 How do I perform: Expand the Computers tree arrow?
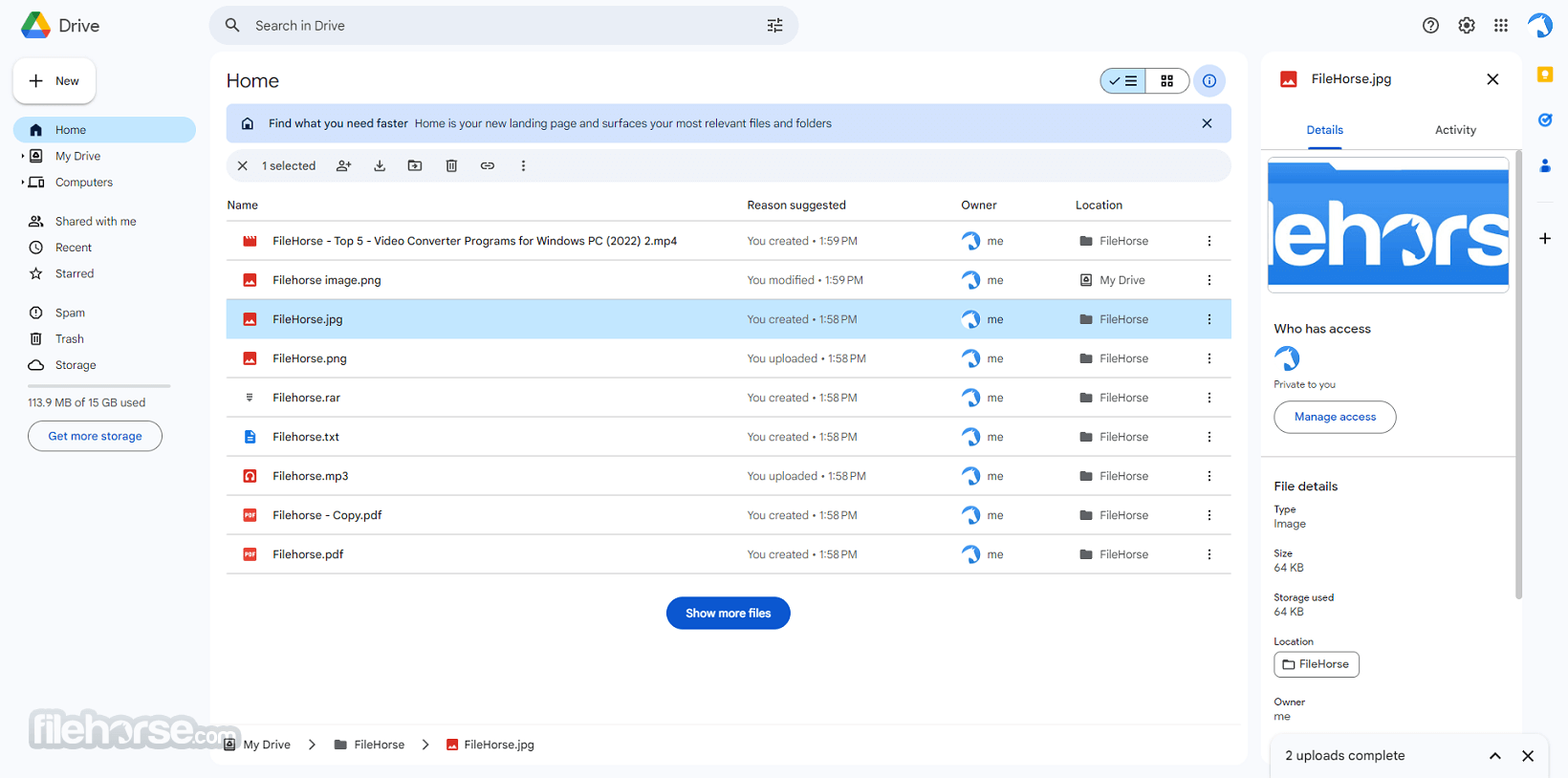tap(23, 182)
